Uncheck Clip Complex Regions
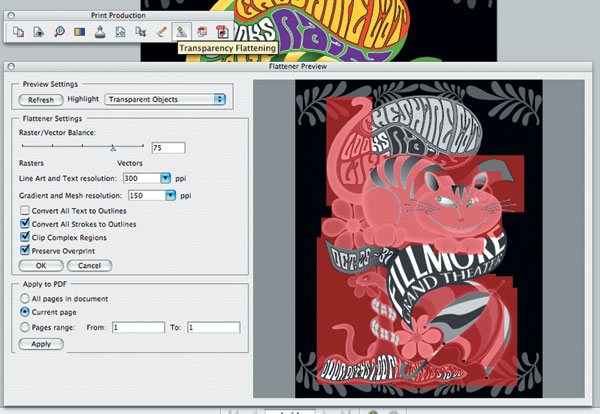Viewport: 600px width, 414px height. pyautogui.click(x=25, y=236)
